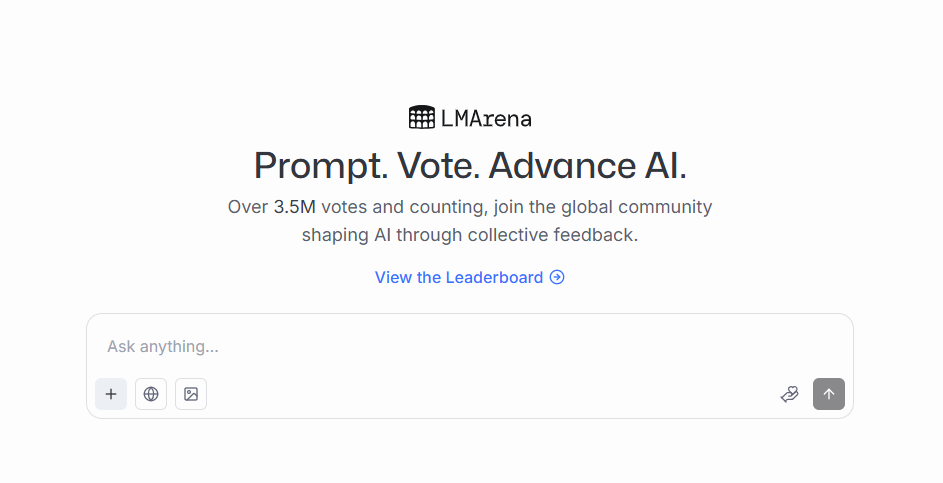Open the View the Leaderboard link
The width and height of the screenshot is (943, 483).
(x=459, y=277)
